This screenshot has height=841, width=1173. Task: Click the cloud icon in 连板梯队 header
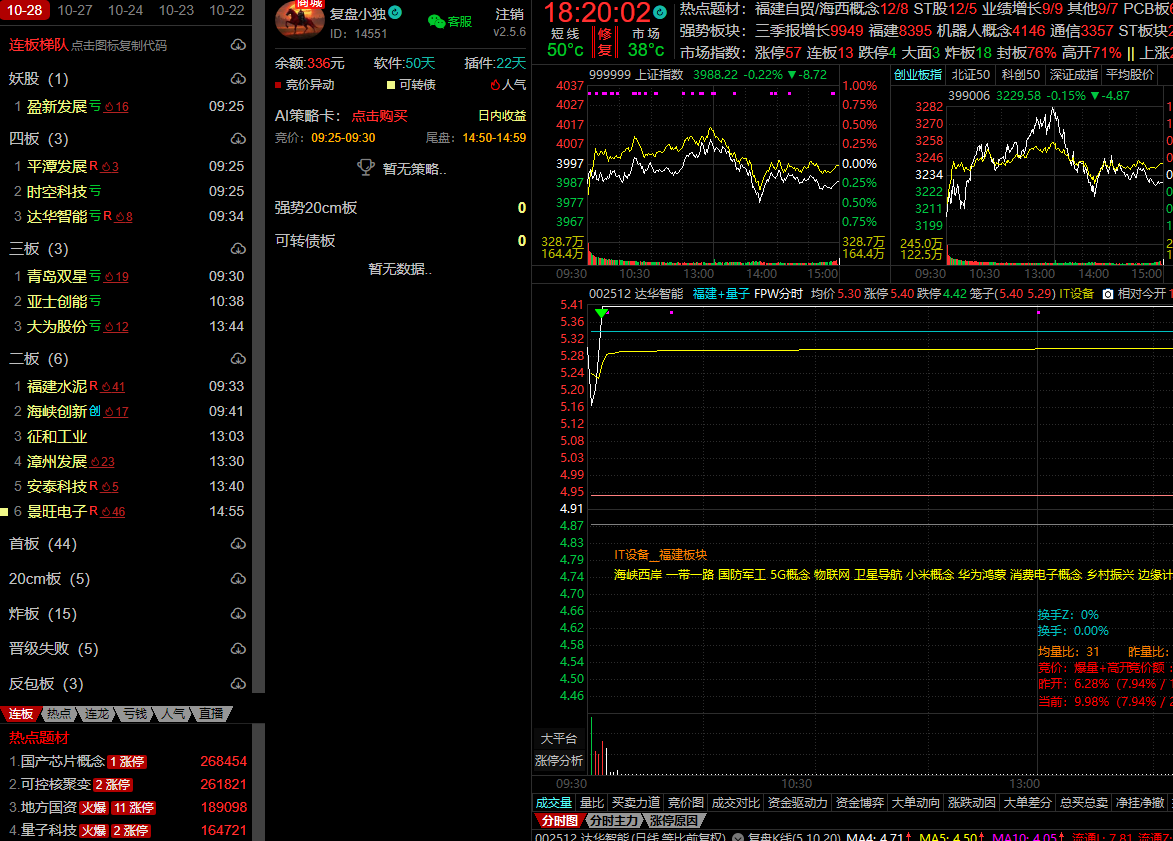(x=238, y=45)
